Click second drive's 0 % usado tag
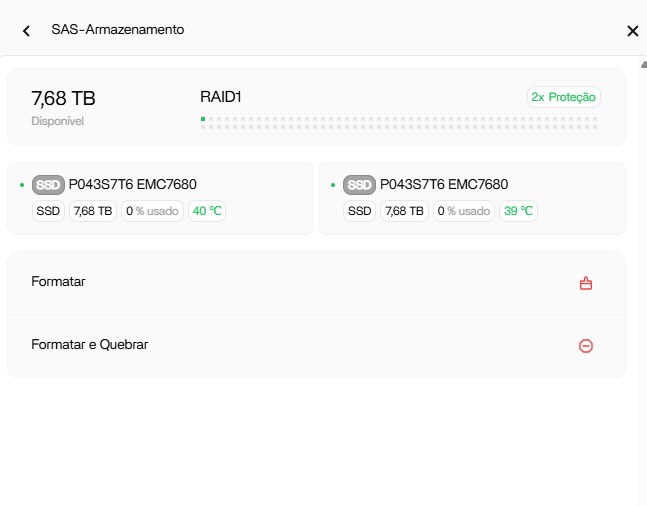647x506 pixels. (x=464, y=211)
